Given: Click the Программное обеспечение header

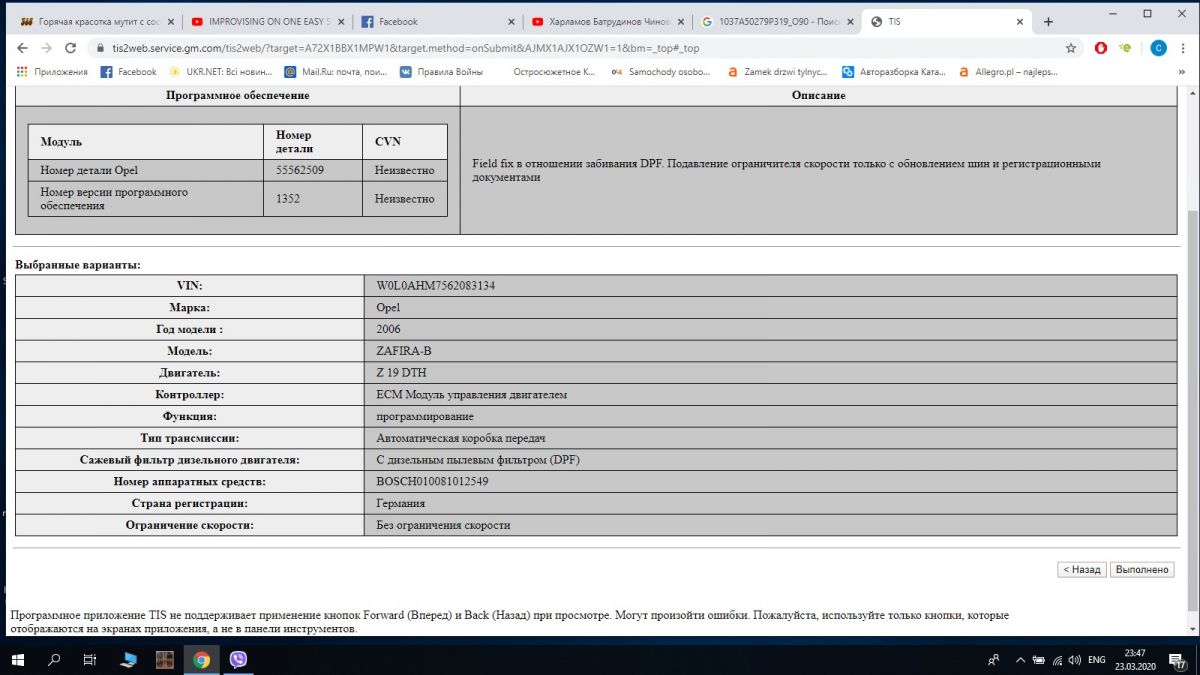Looking at the screenshot, I should (237, 95).
